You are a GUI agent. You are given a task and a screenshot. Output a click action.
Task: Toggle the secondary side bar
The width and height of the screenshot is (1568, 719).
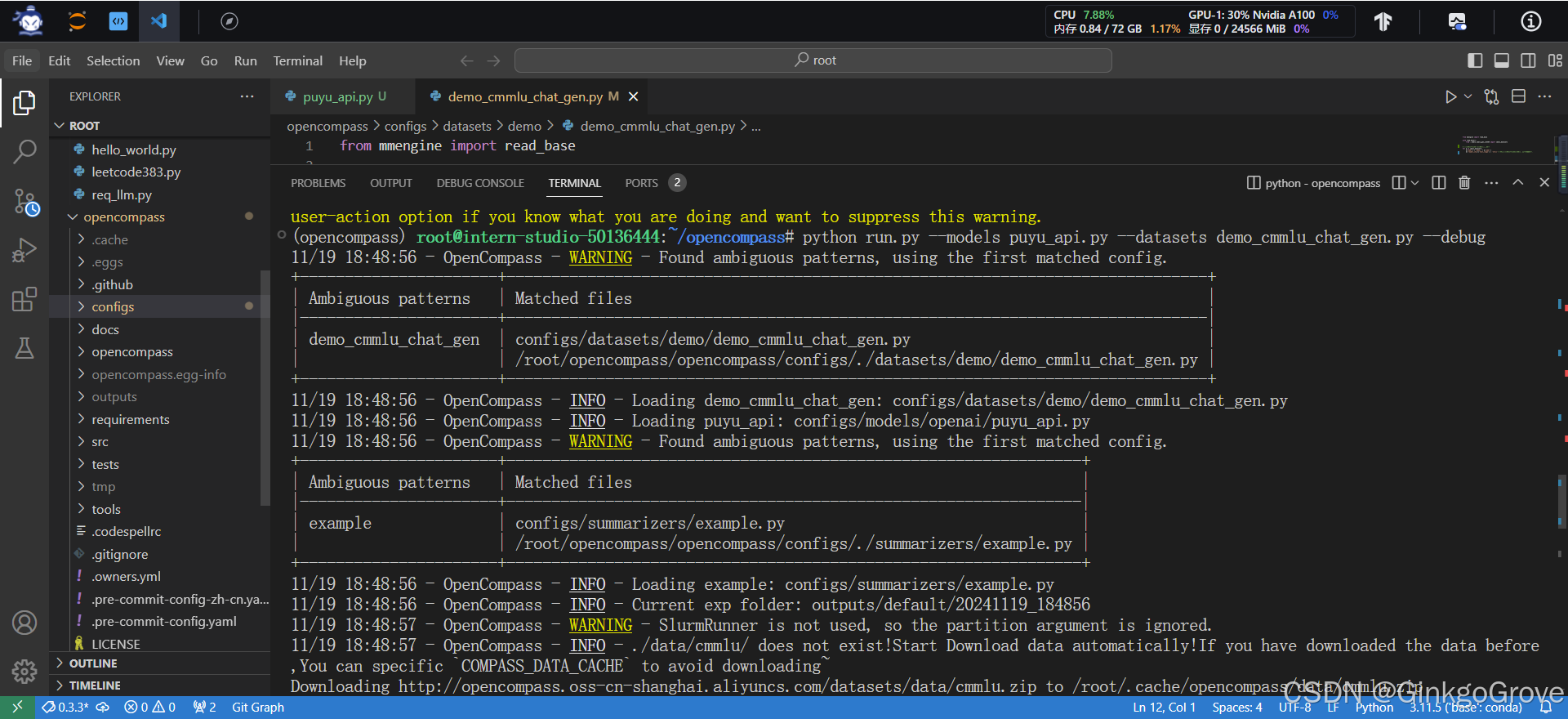[1528, 60]
